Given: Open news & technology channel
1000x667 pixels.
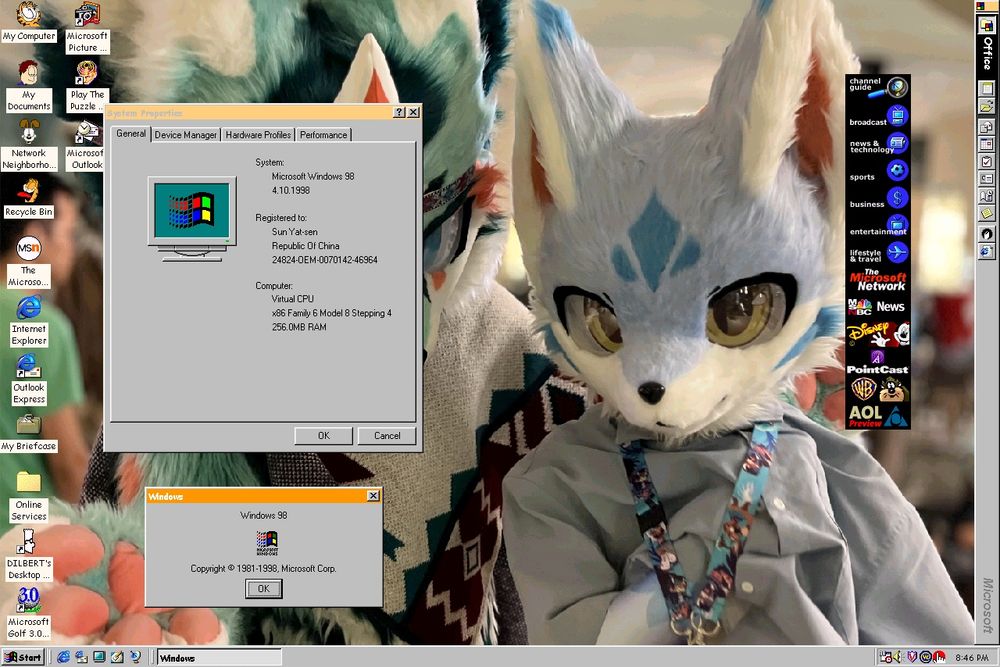Looking at the screenshot, I should [878, 145].
